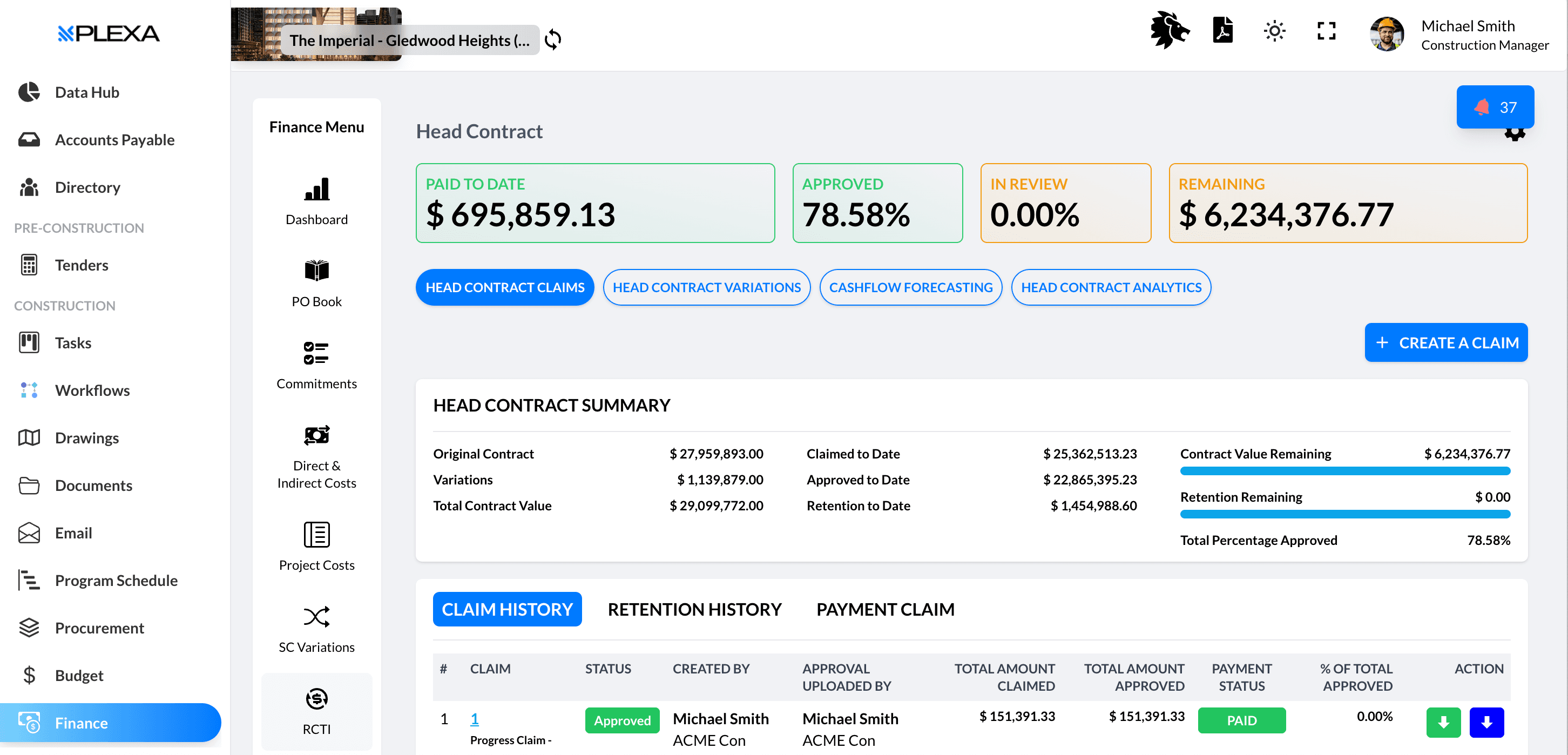
Task: Click green download arrow for claim 1
Action: tap(1443, 722)
